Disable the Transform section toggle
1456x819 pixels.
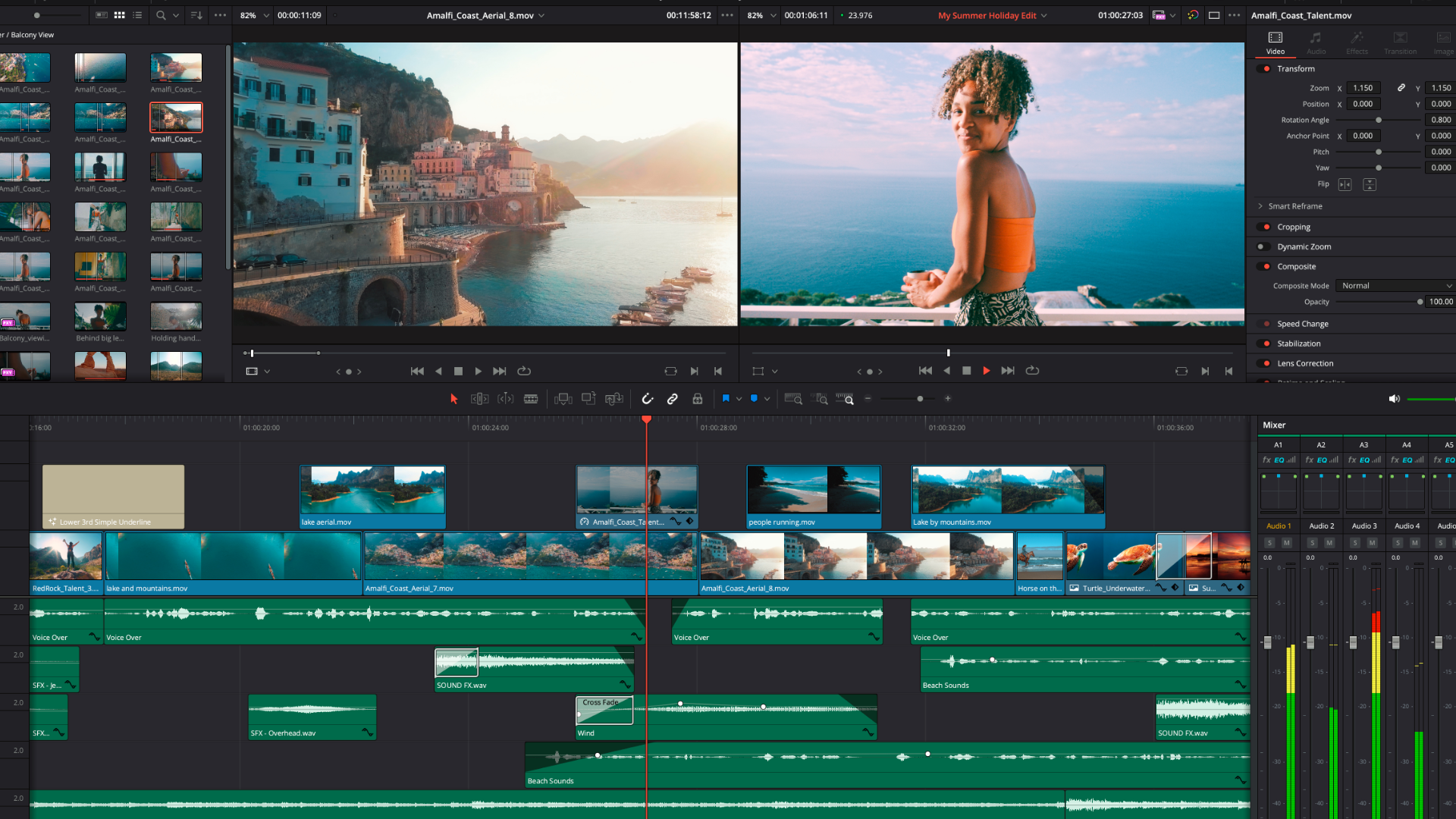click(x=1266, y=69)
